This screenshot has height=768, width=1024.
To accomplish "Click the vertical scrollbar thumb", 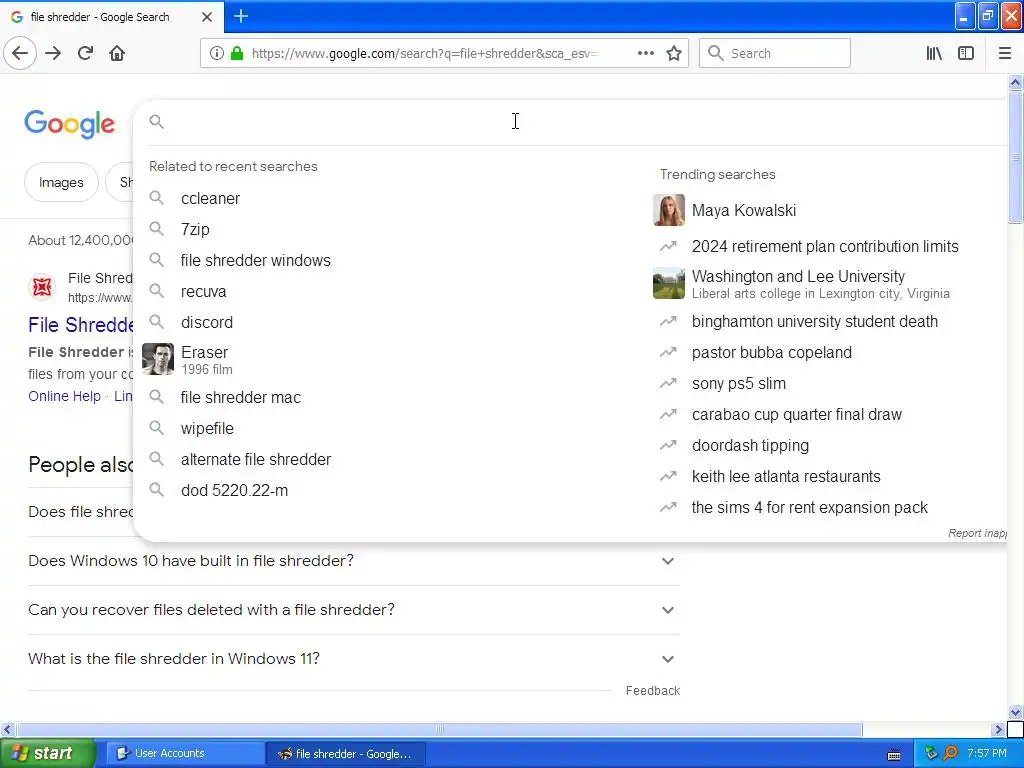I will pyautogui.click(x=1016, y=157).
